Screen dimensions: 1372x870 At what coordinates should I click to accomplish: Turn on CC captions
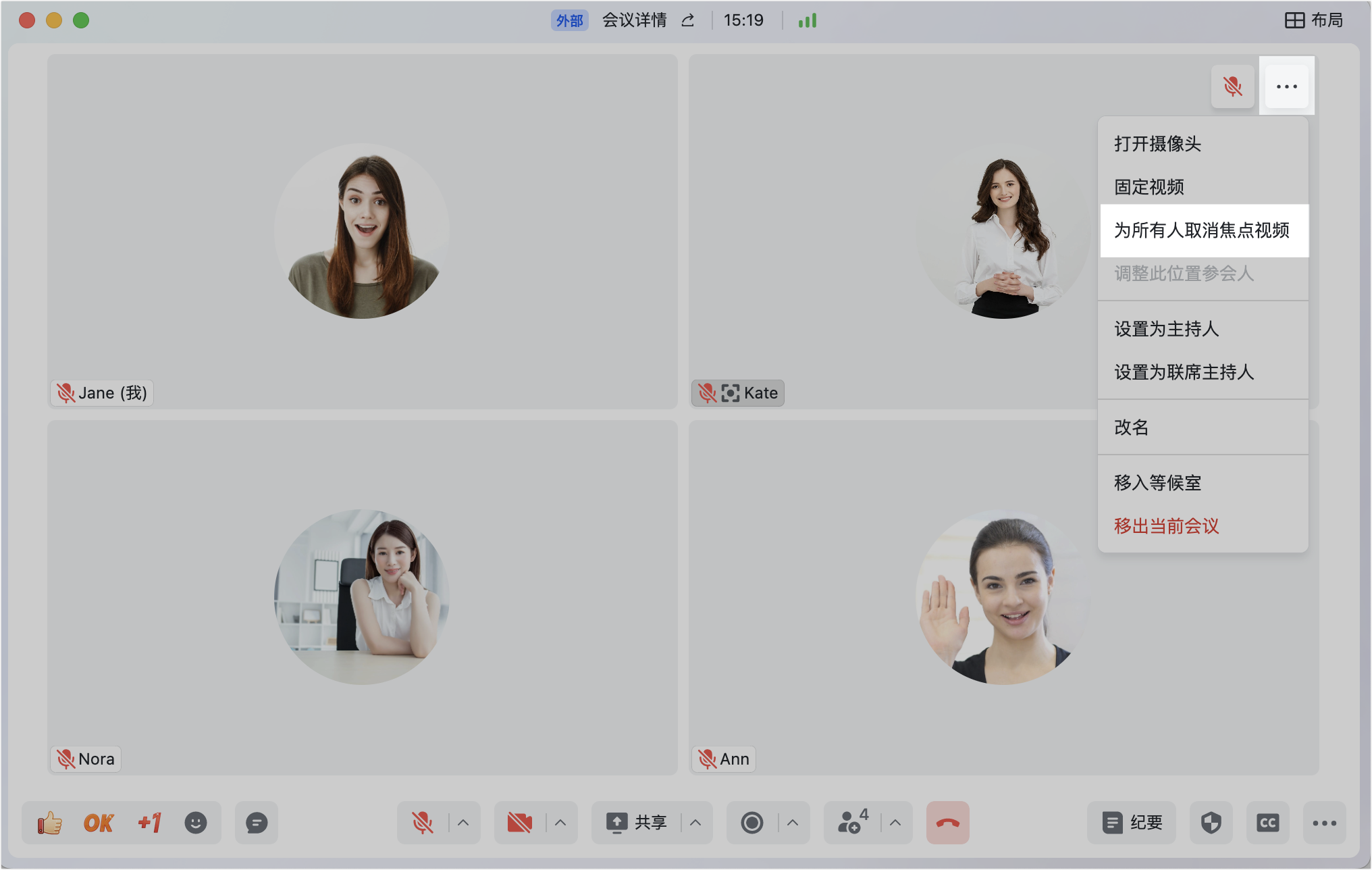click(1268, 823)
